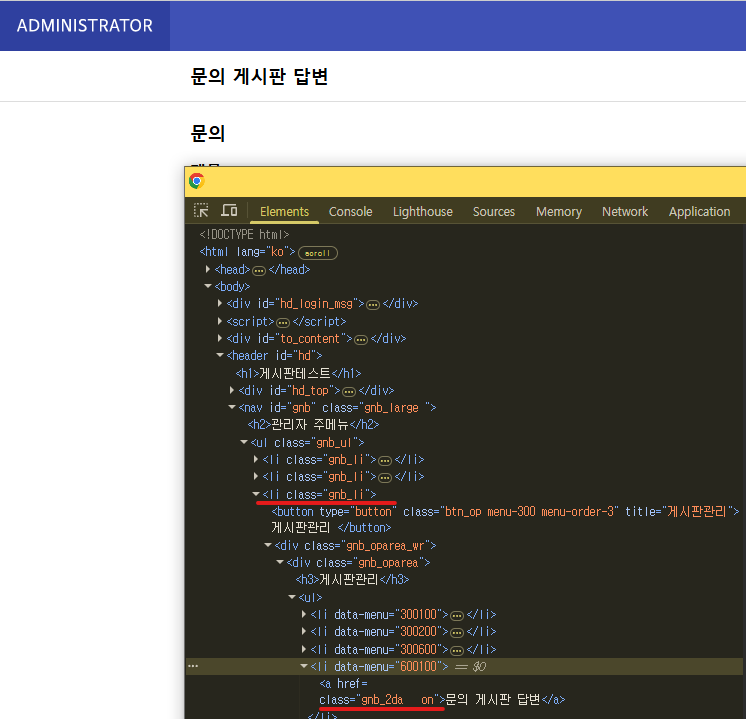Collapse the header id hd node

(x=220, y=355)
